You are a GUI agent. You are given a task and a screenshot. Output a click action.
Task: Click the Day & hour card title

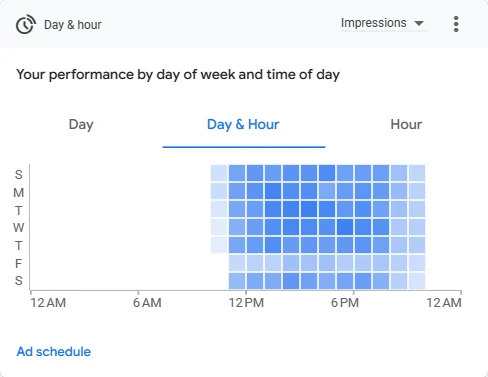pyautogui.click(x=73, y=25)
